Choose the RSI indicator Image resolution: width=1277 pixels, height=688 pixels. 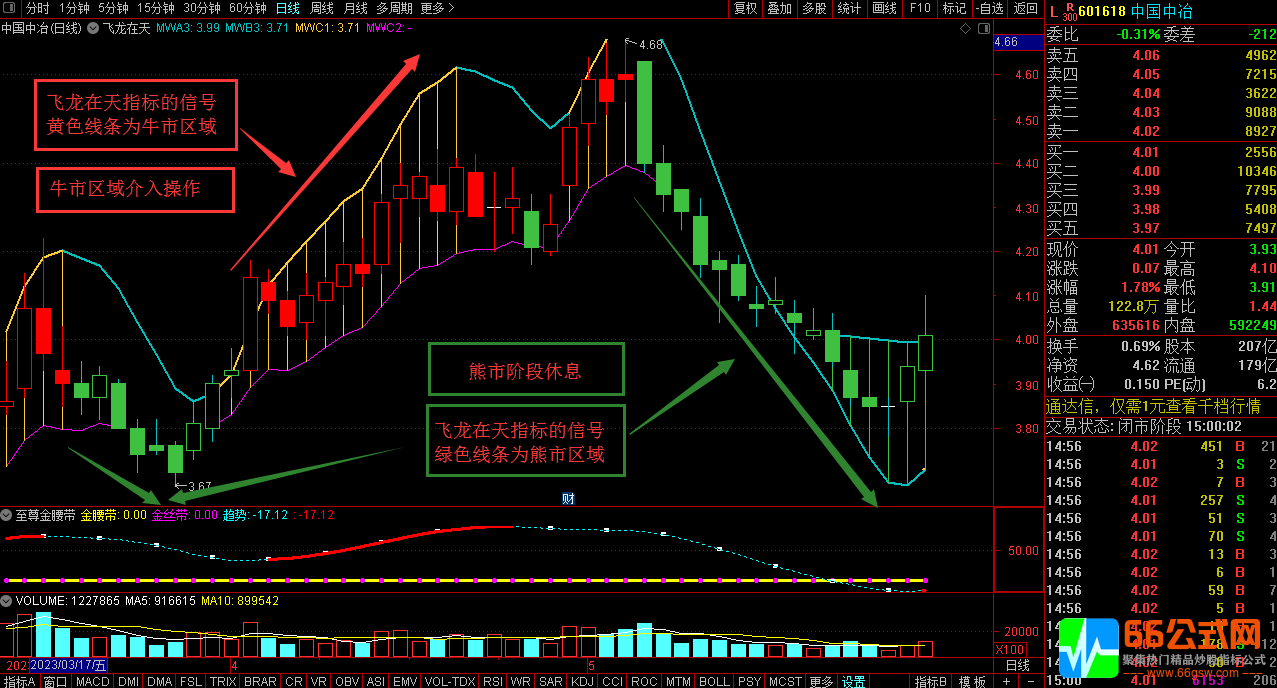(x=493, y=681)
